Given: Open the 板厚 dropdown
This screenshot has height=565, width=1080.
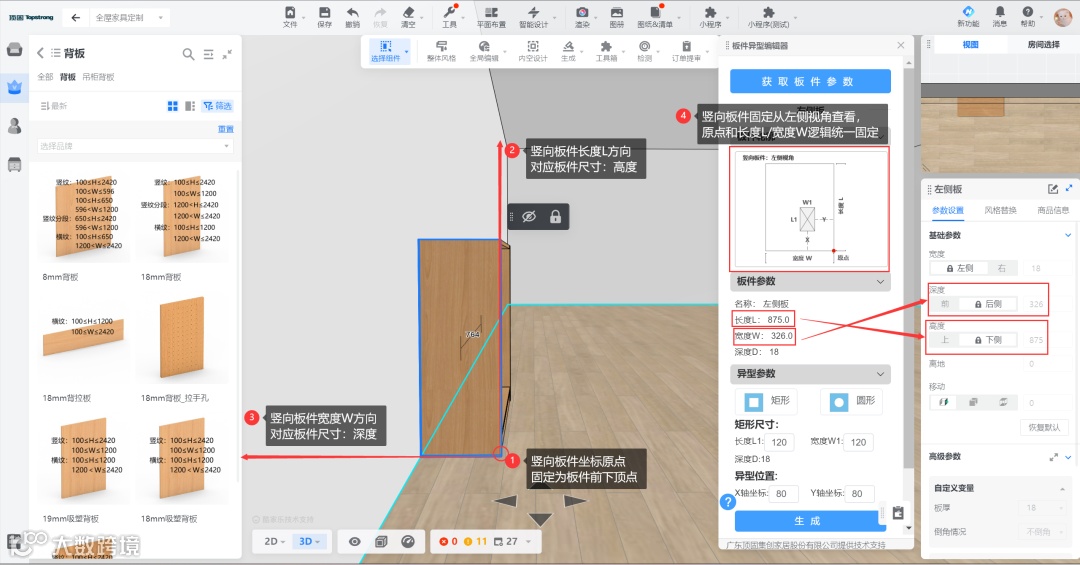Looking at the screenshot, I should 1044,508.
